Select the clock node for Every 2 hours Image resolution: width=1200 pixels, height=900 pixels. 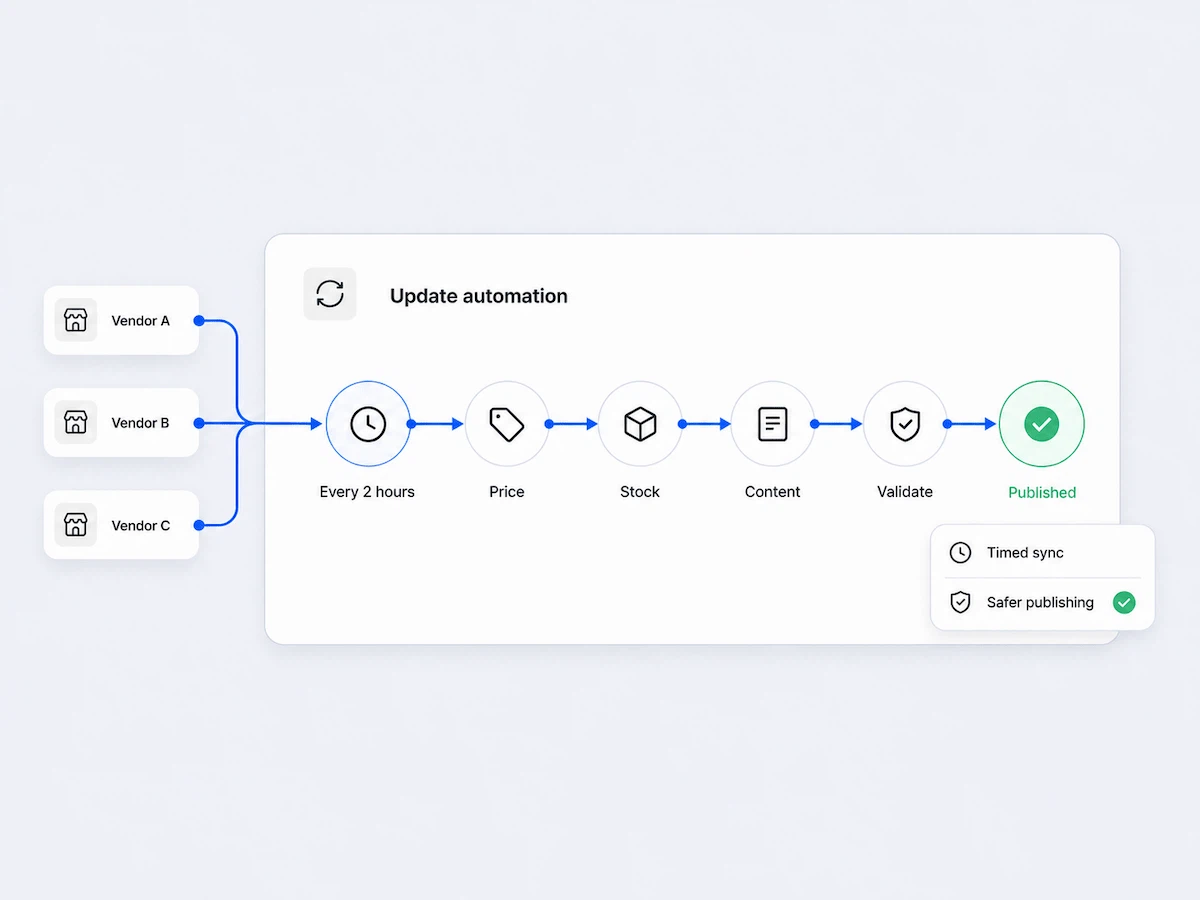pyautogui.click(x=368, y=424)
